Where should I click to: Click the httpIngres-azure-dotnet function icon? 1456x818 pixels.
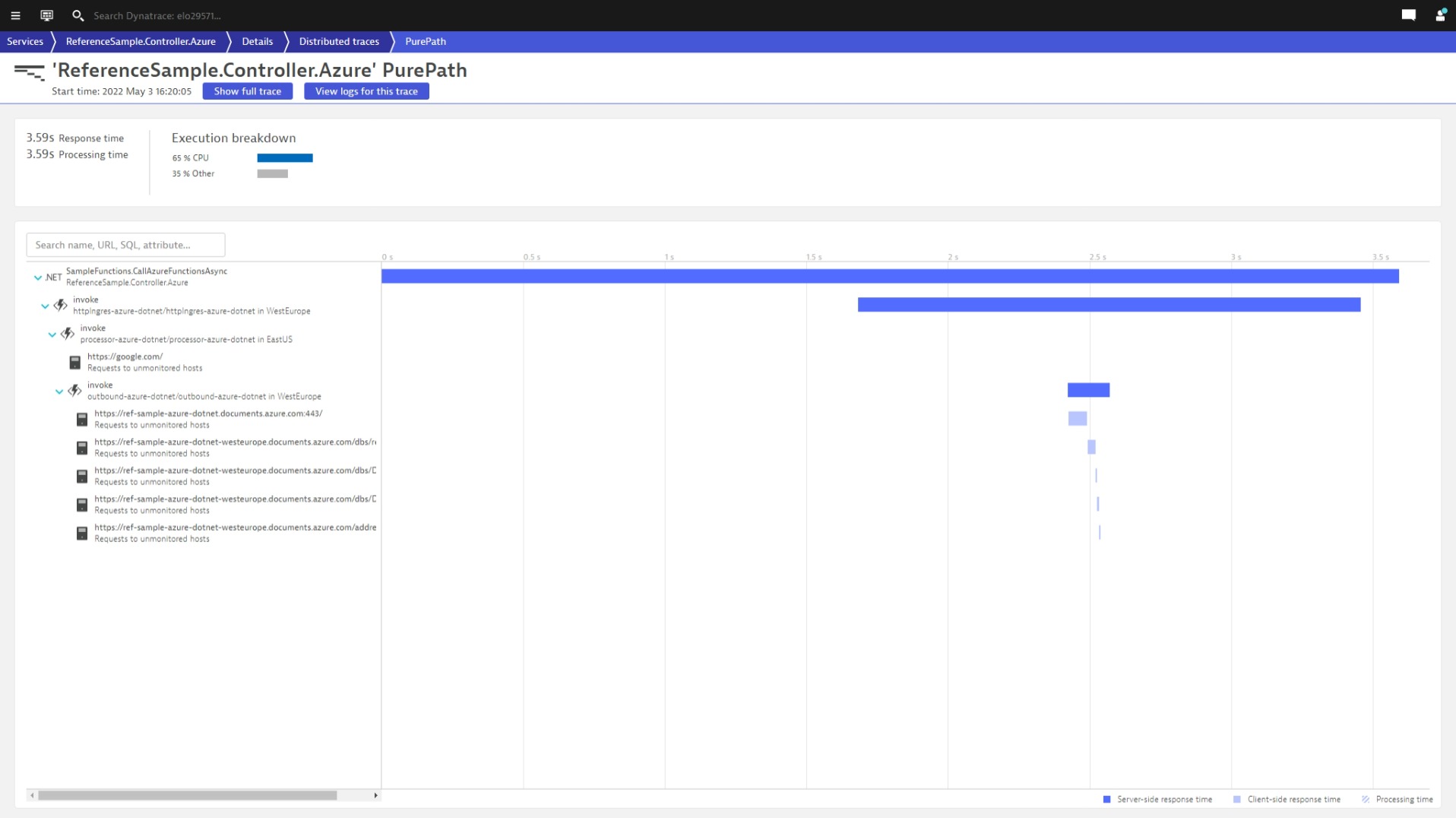pos(60,306)
